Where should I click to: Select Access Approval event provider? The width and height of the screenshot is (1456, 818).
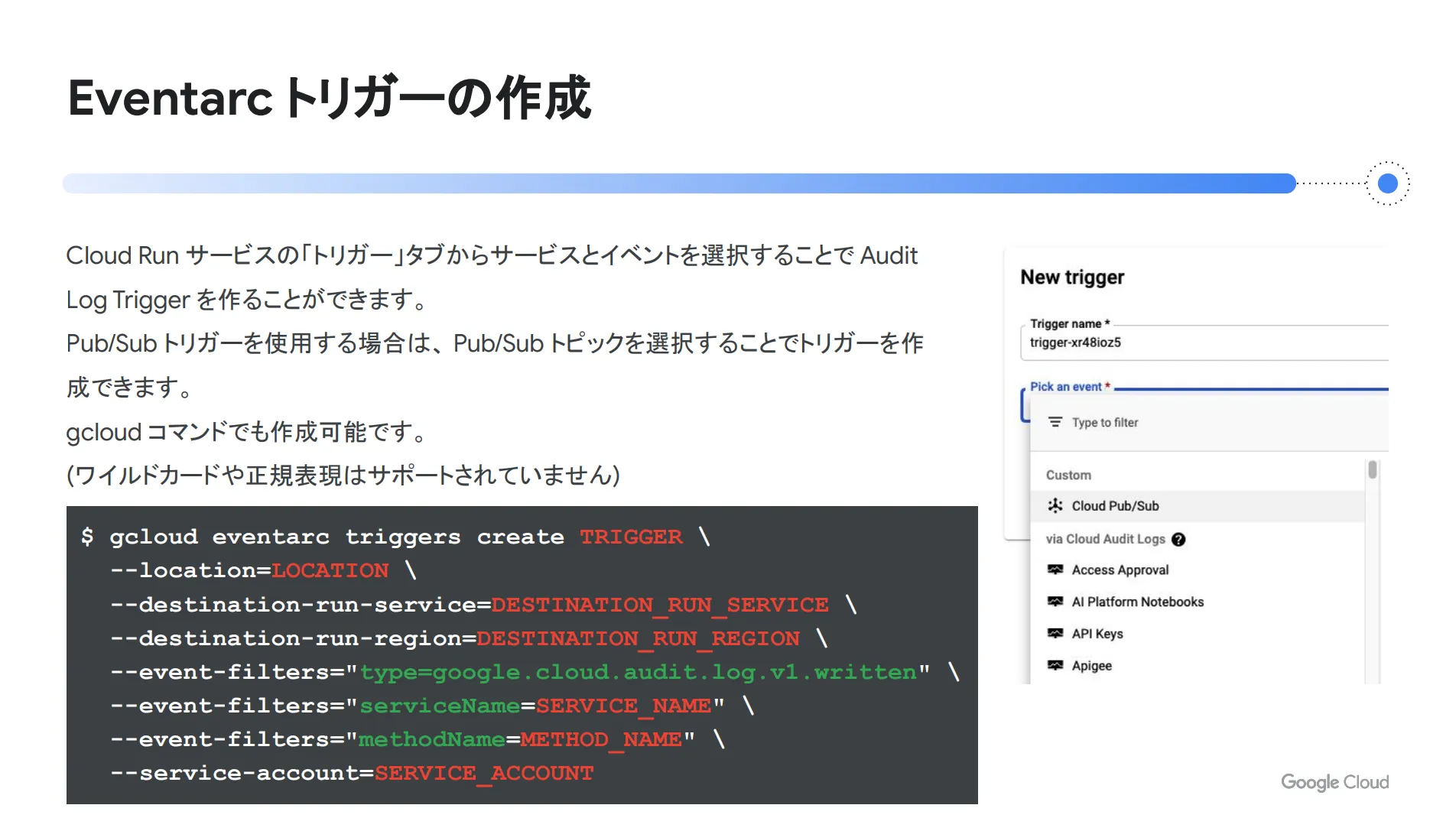pos(1198,570)
